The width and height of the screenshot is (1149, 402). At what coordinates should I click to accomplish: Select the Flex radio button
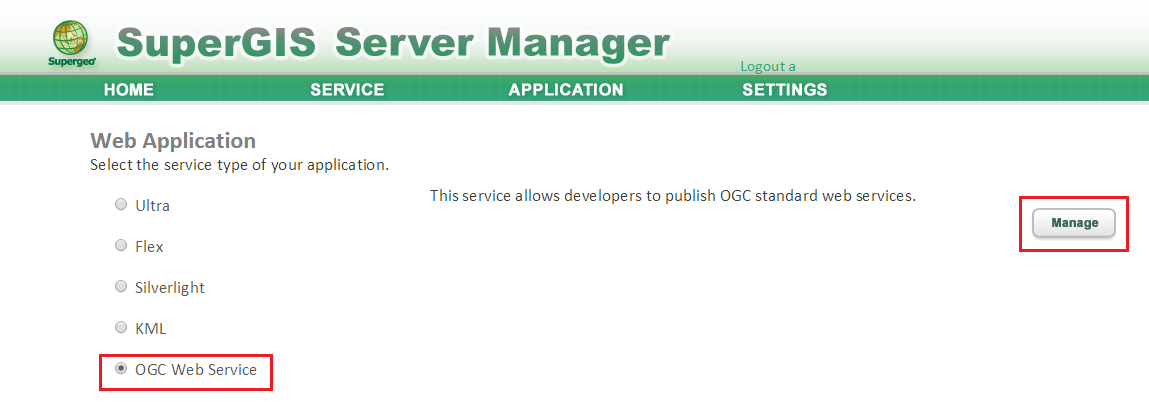pos(121,246)
